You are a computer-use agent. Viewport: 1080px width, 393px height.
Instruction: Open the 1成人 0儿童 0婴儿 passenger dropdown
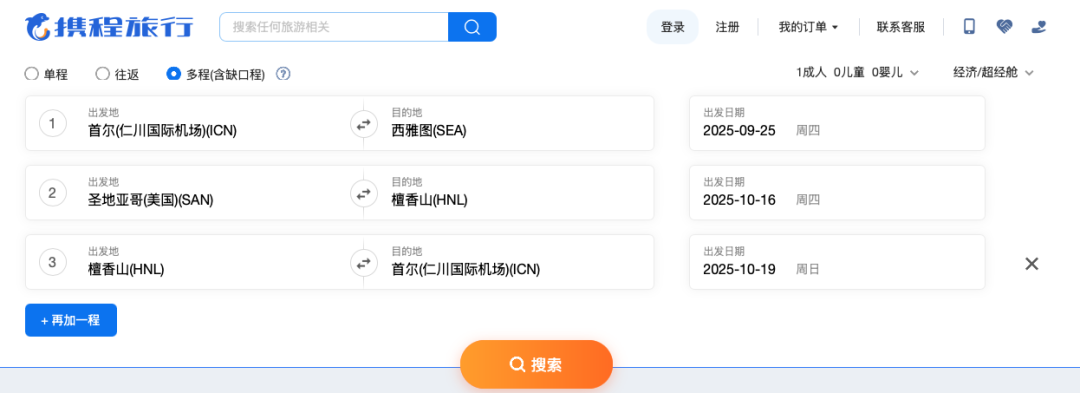tap(858, 72)
